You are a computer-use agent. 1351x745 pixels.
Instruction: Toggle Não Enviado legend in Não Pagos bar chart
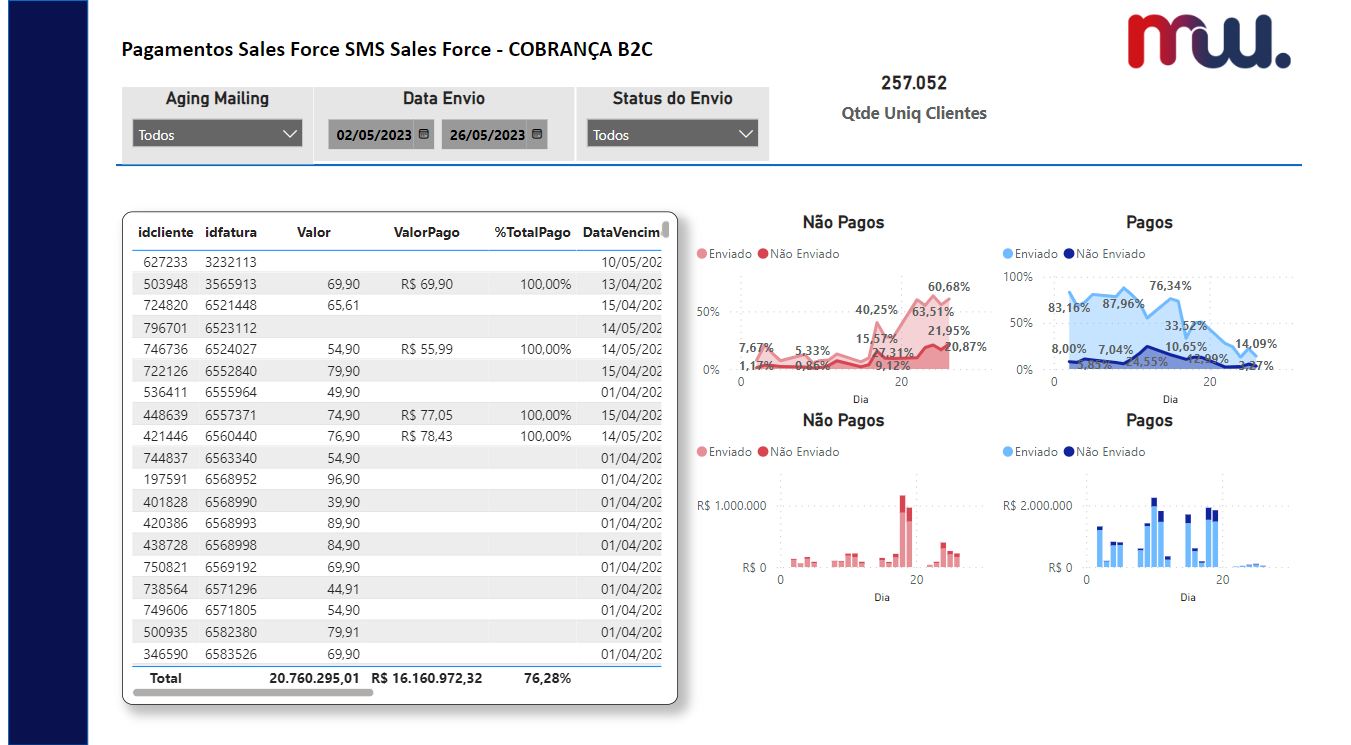pyautogui.click(x=798, y=452)
